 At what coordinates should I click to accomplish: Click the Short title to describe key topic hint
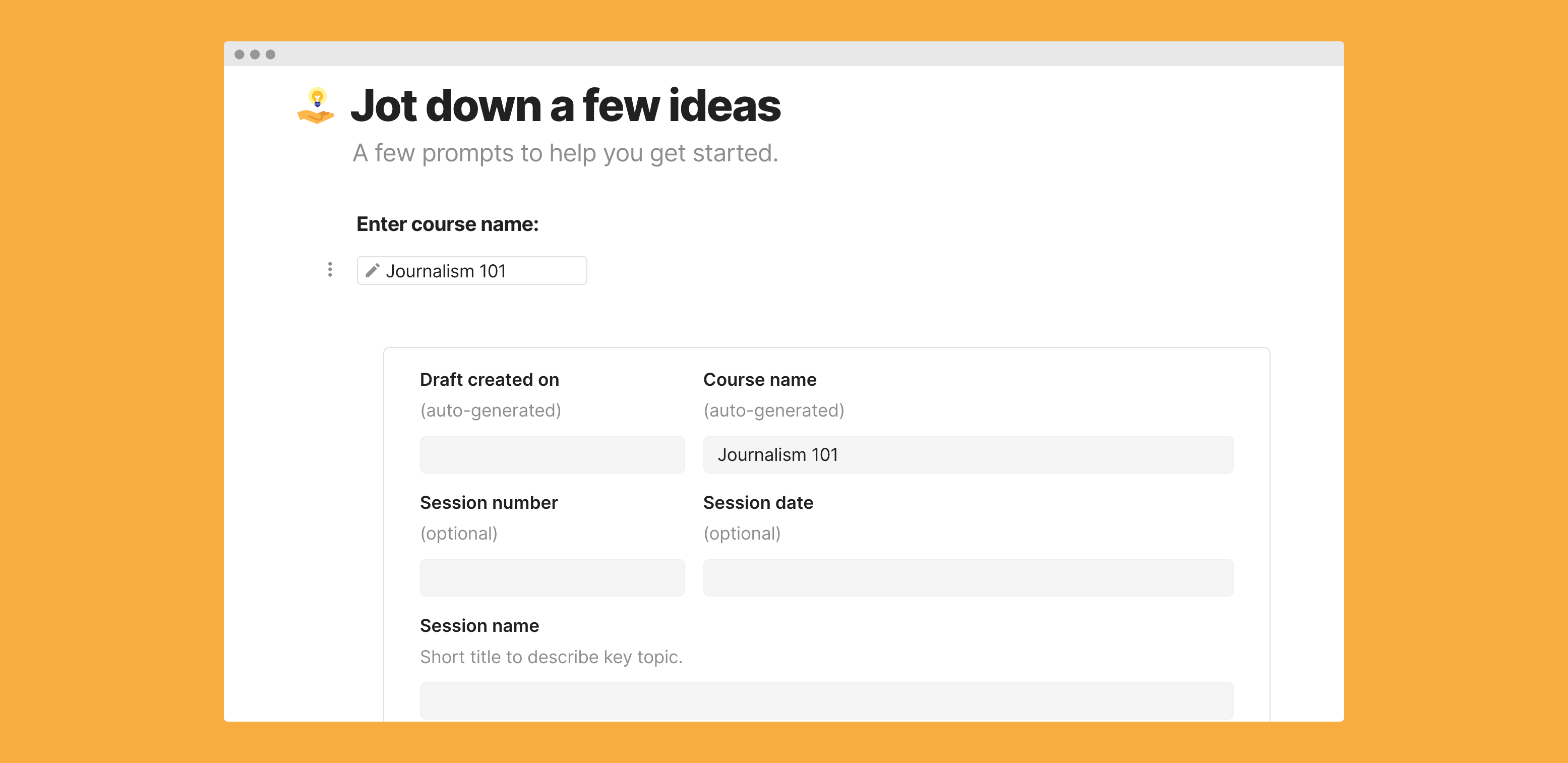click(552, 657)
